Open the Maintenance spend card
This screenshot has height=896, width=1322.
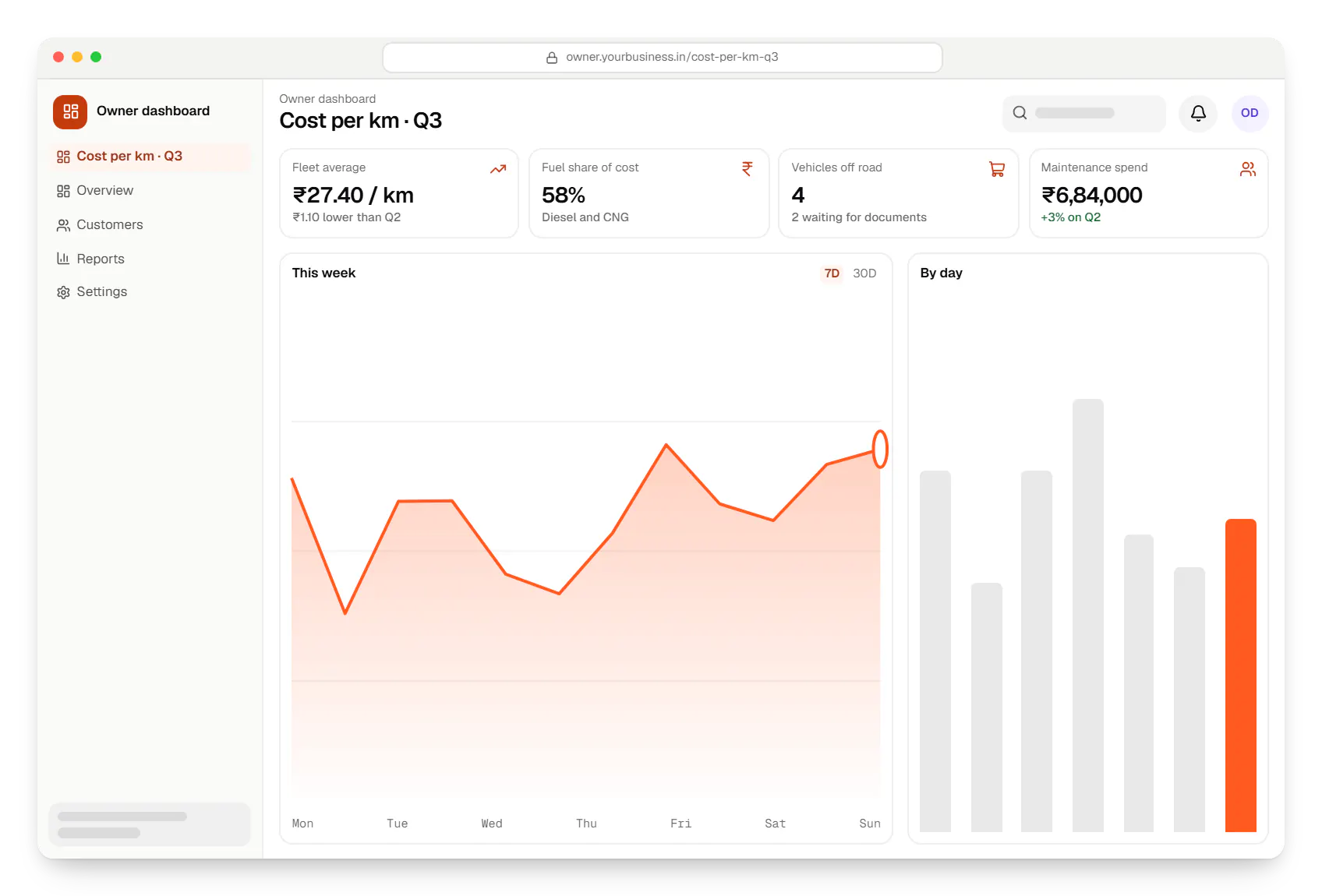click(1148, 193)
